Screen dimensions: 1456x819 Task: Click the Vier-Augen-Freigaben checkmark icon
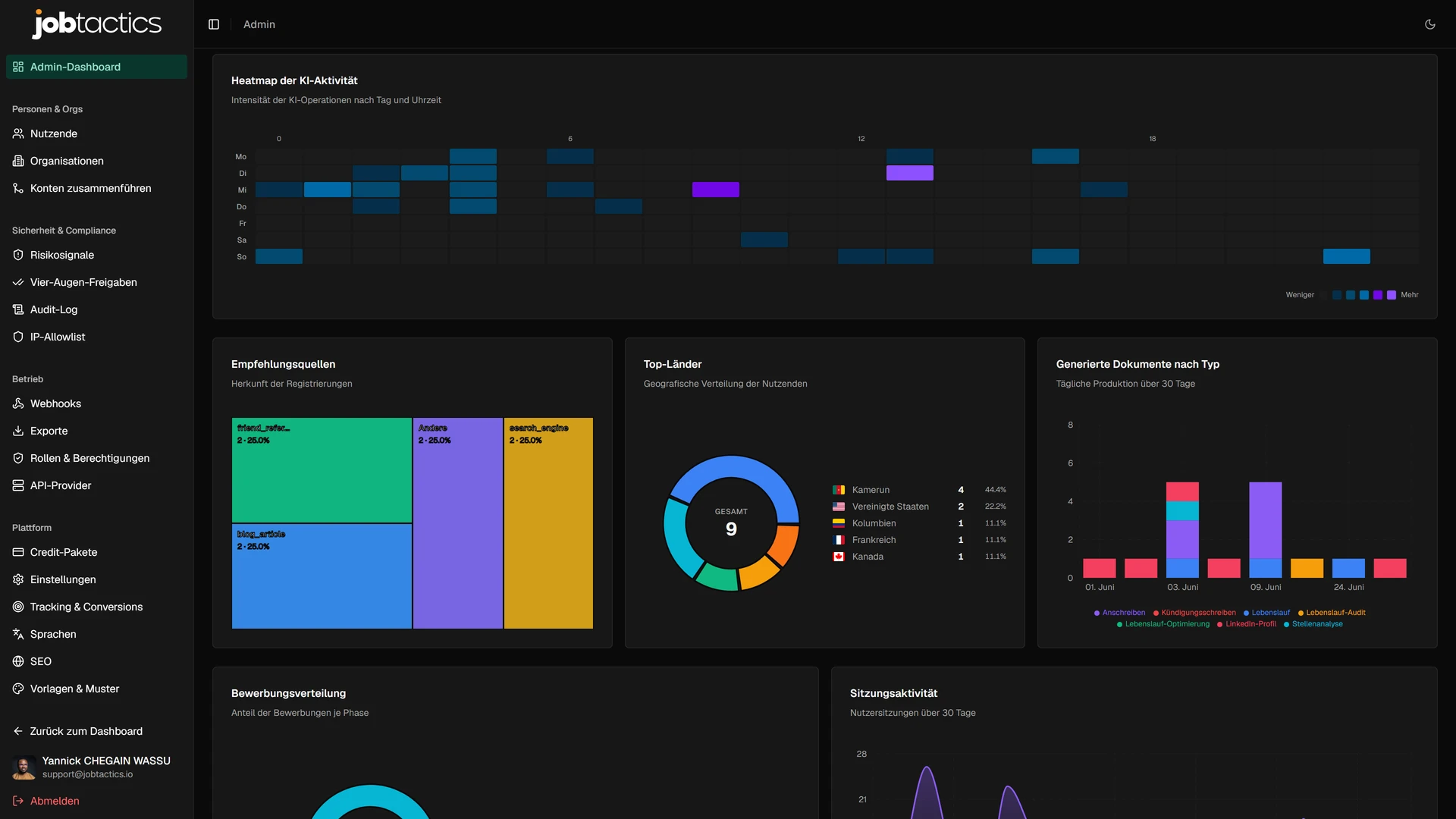click(x=18, y=282)
